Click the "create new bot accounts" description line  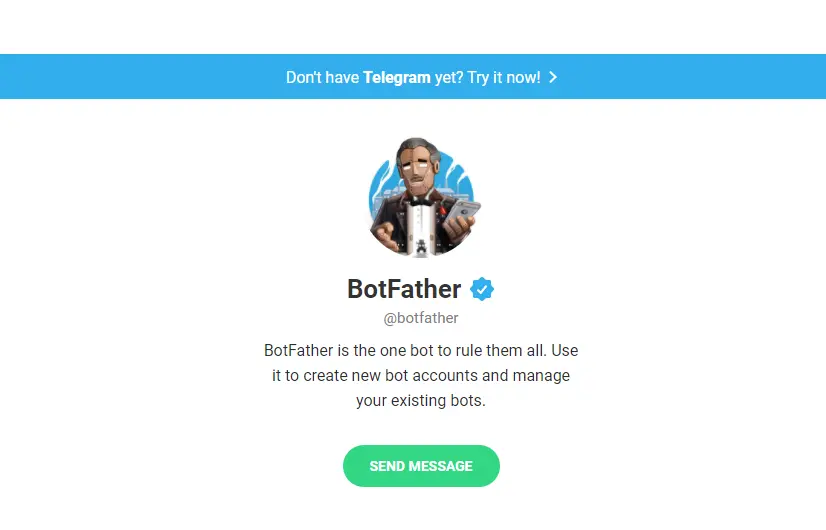tap(421, 376)
